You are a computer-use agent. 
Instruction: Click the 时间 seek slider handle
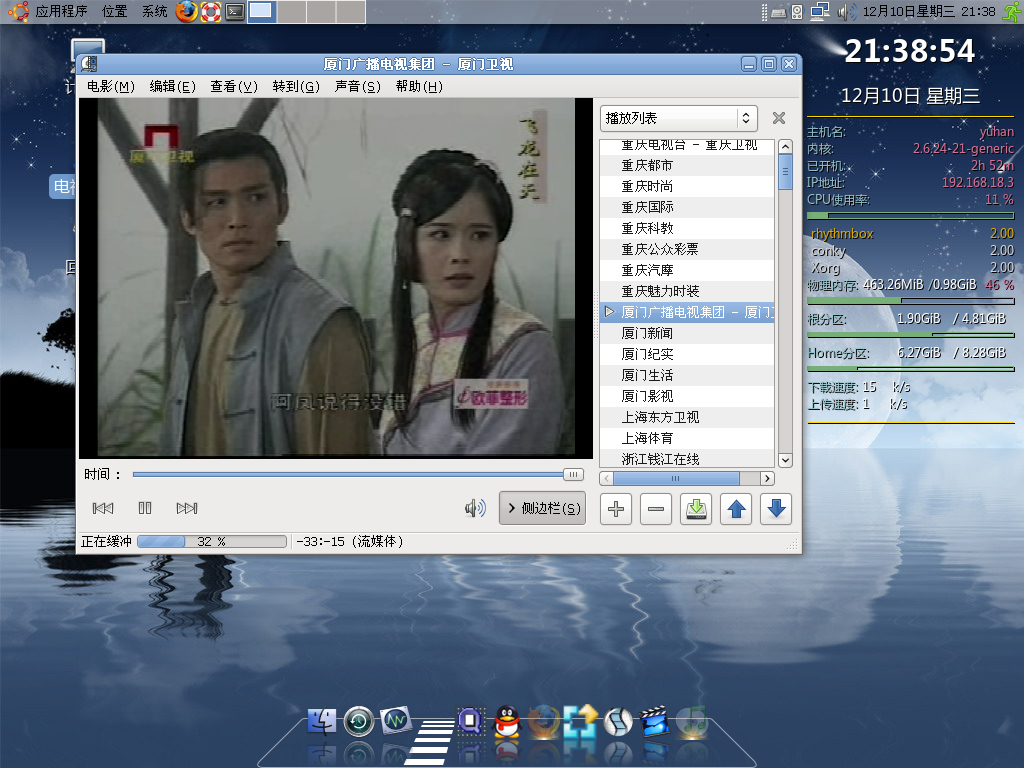[573, 475]
